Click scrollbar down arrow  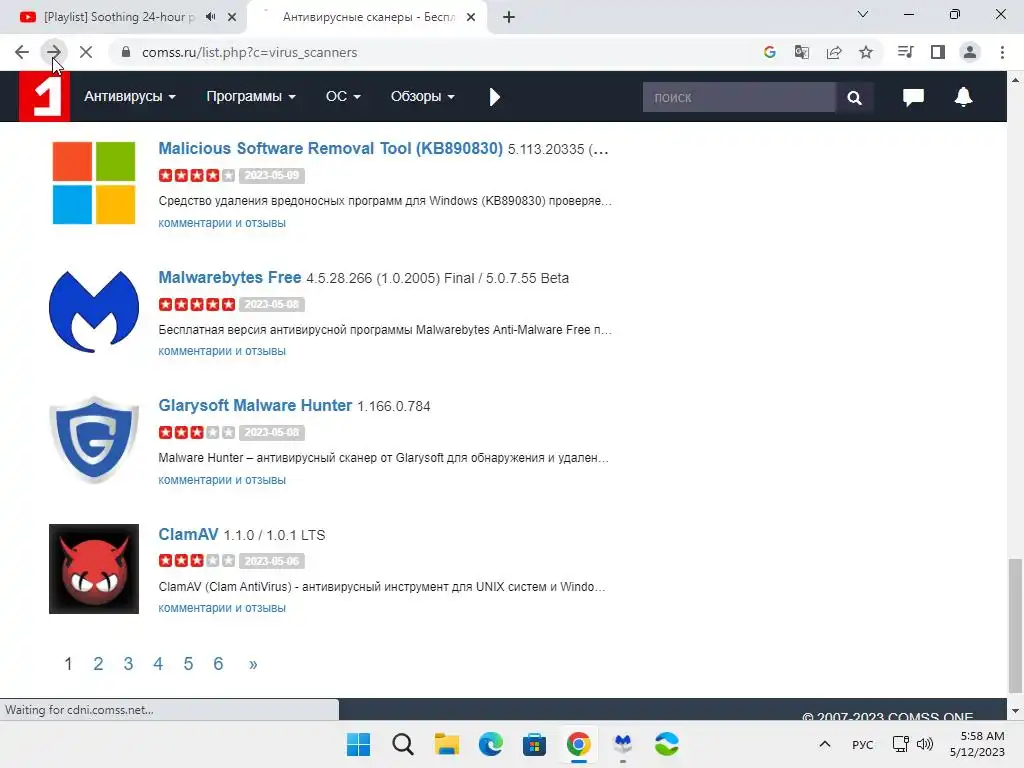click(x=1015, y=711)
